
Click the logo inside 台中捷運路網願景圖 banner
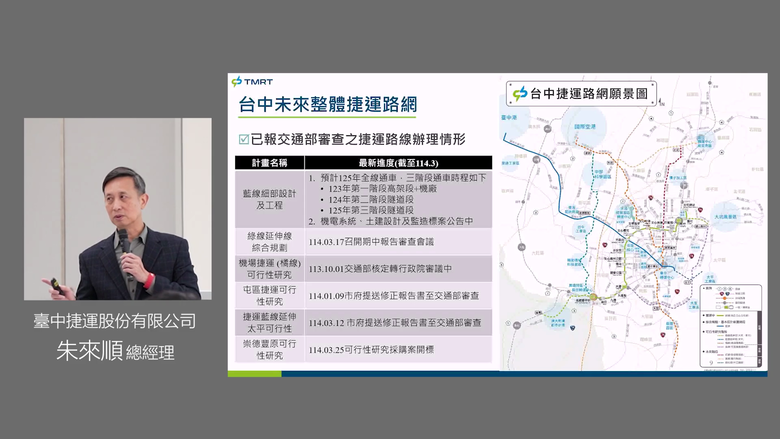[x=520, y=93]
